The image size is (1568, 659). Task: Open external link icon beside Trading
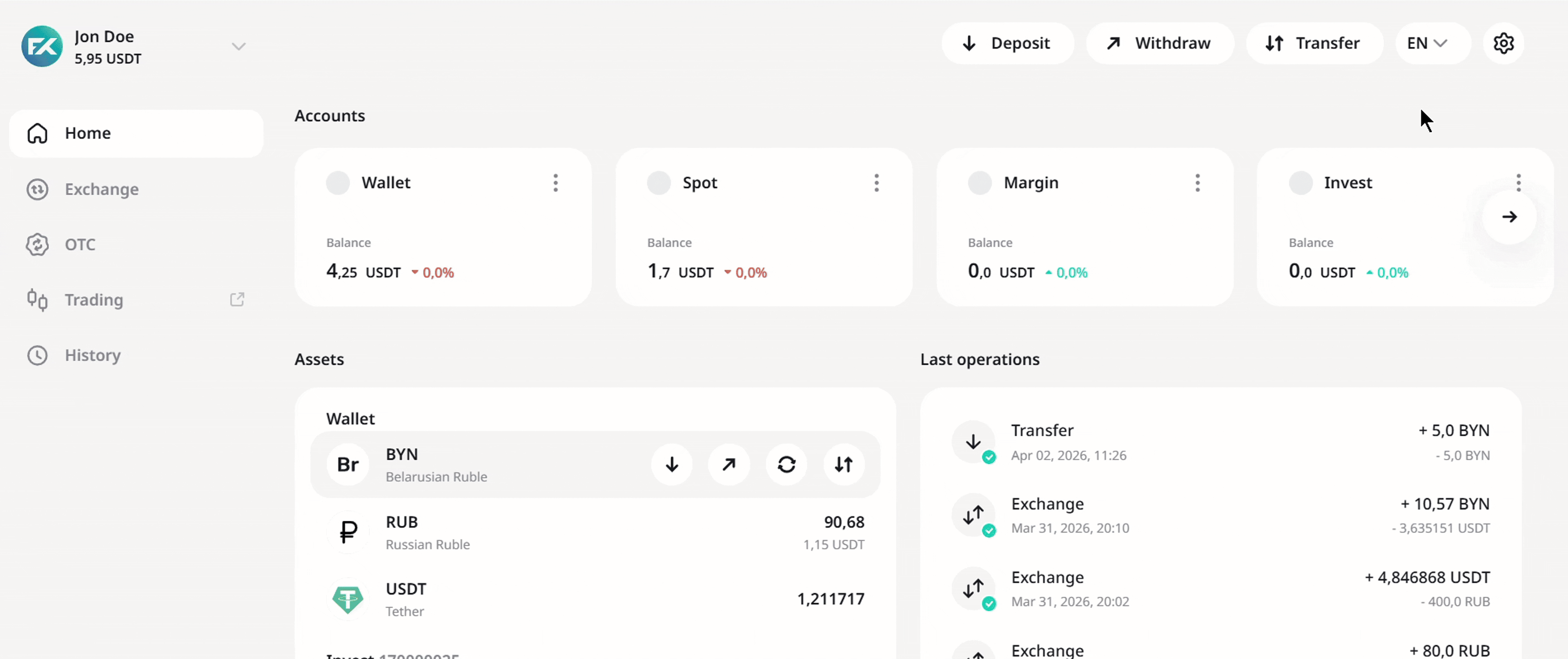(237, 300)
